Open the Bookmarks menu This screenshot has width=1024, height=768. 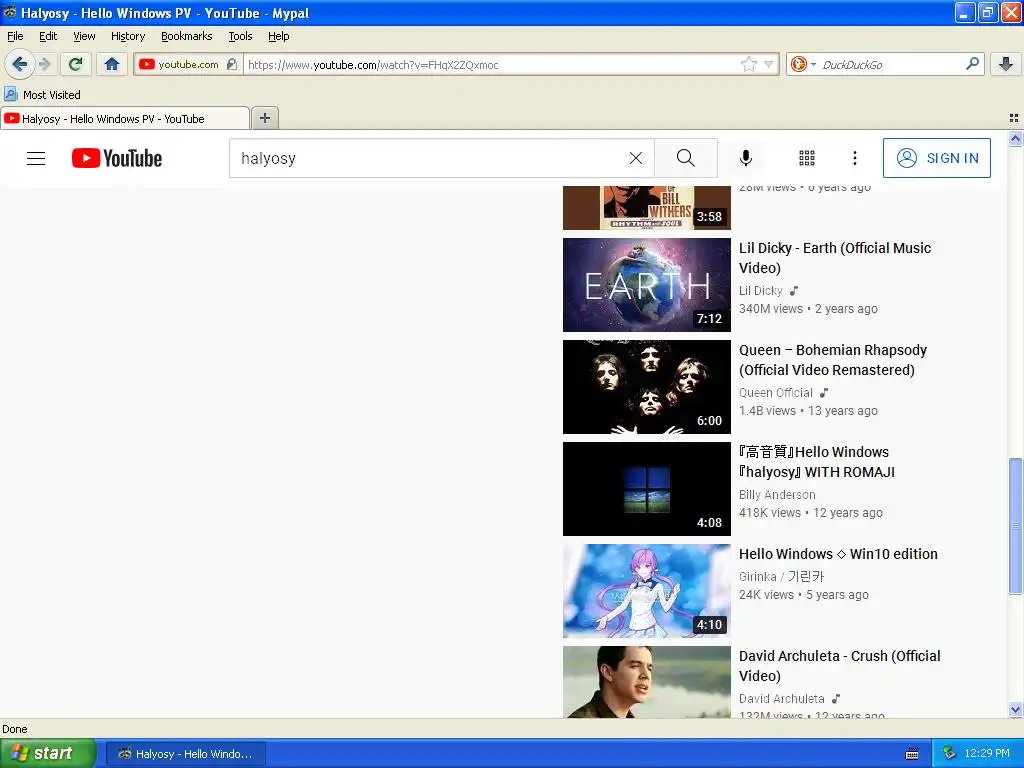pos(187,36)
